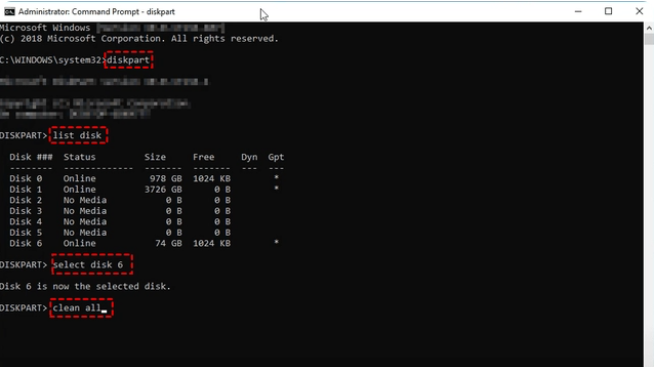The image size is (654, 367).
Task: Click the '978 GB' size value
Action: pos(166,178)
